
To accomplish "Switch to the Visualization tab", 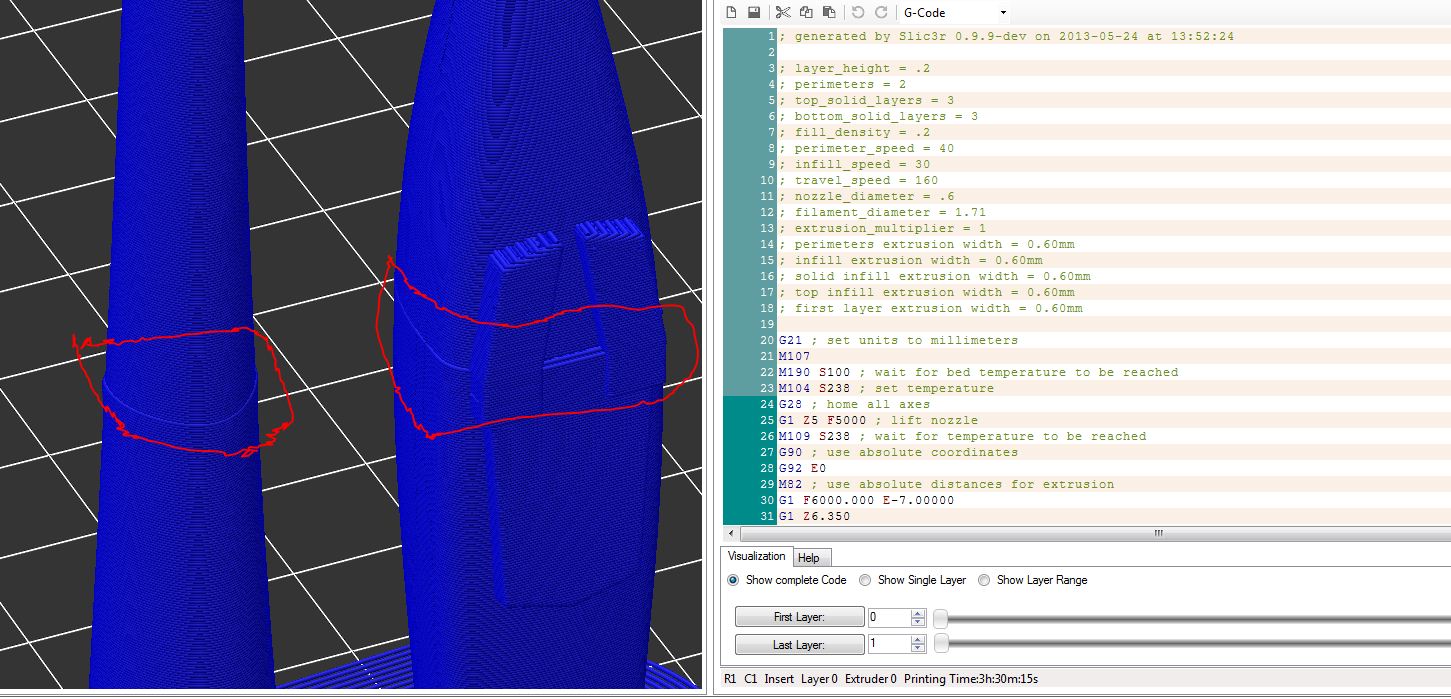I will pyautogui.click(x=756, y=557).
